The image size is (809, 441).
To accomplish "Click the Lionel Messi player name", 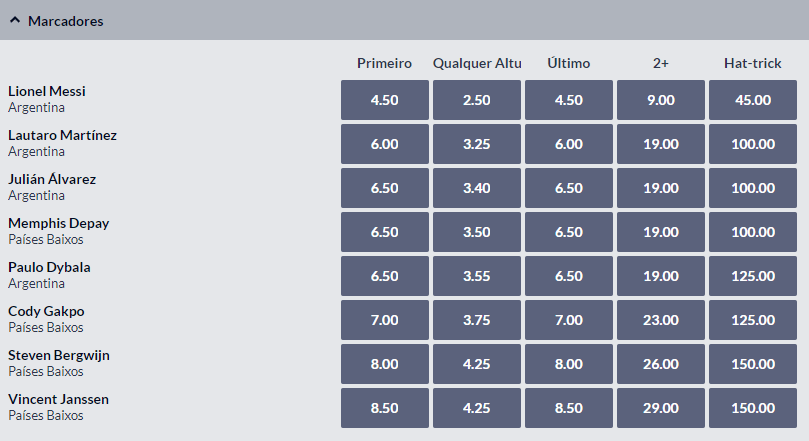I will 46,91.
